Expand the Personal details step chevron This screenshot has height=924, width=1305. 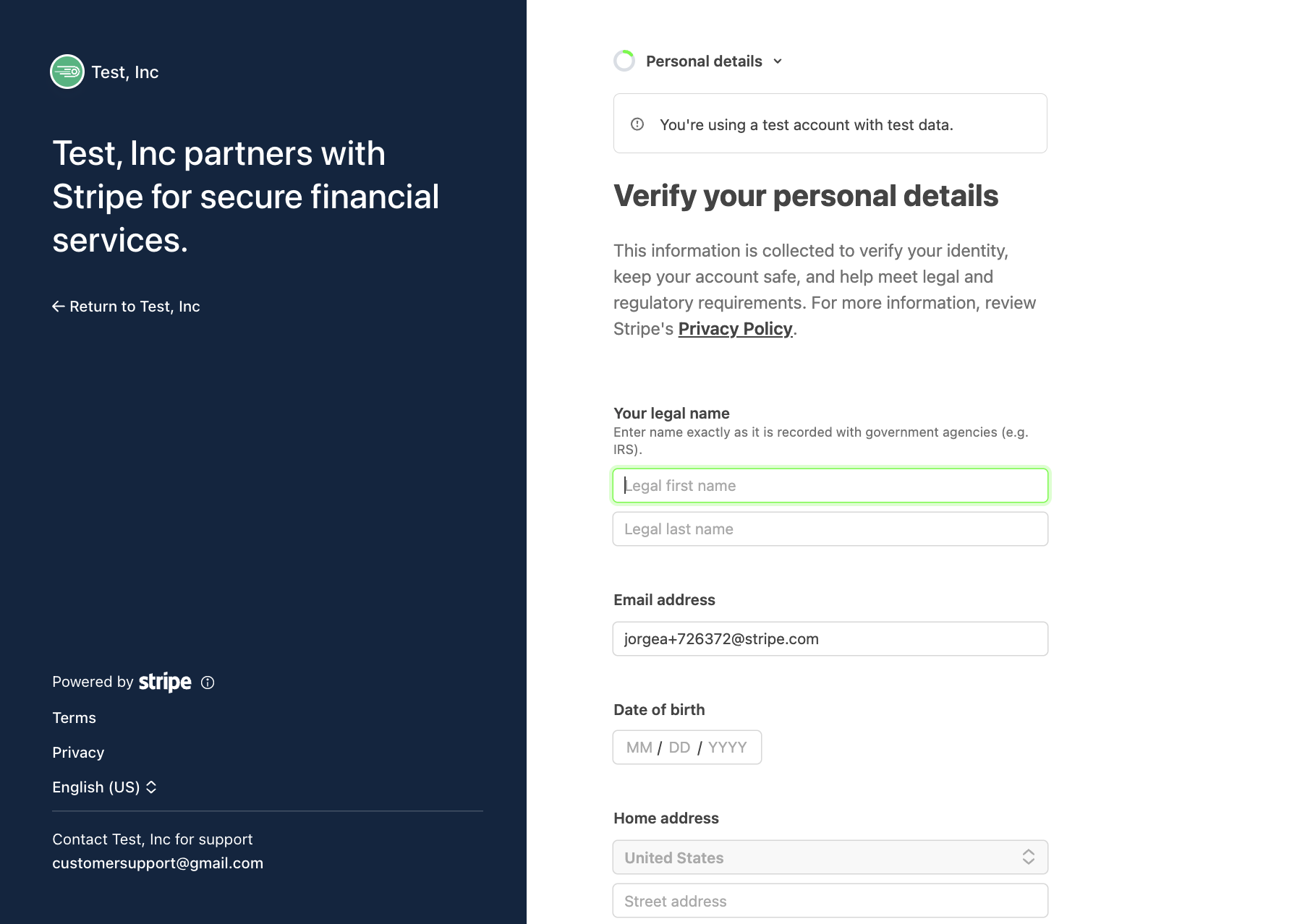pyautogui.click(x=778, y=61)
